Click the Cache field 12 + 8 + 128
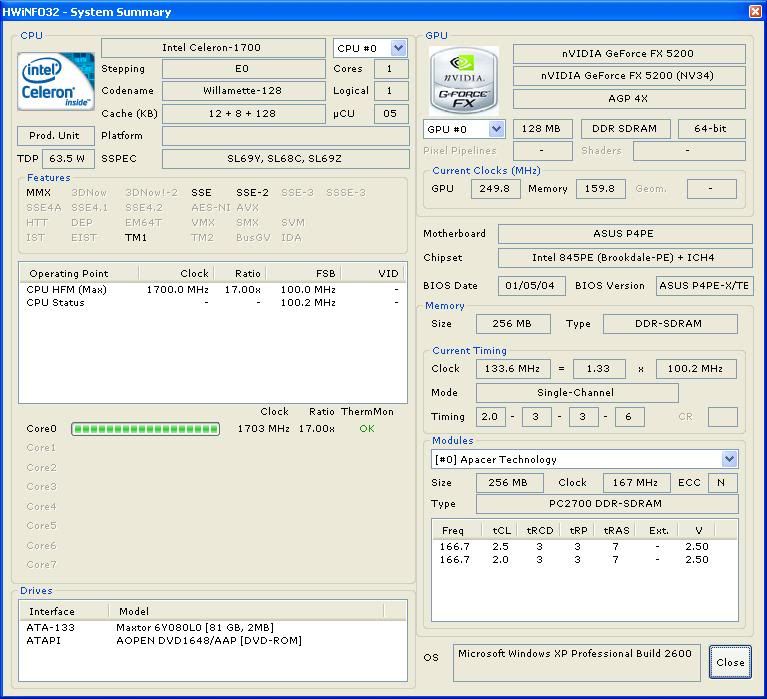The image size is (767, 699). [x=244, y=114]
